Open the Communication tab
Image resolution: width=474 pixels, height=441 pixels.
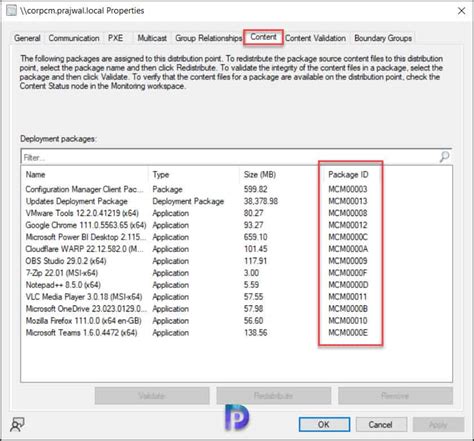point(74,38)
